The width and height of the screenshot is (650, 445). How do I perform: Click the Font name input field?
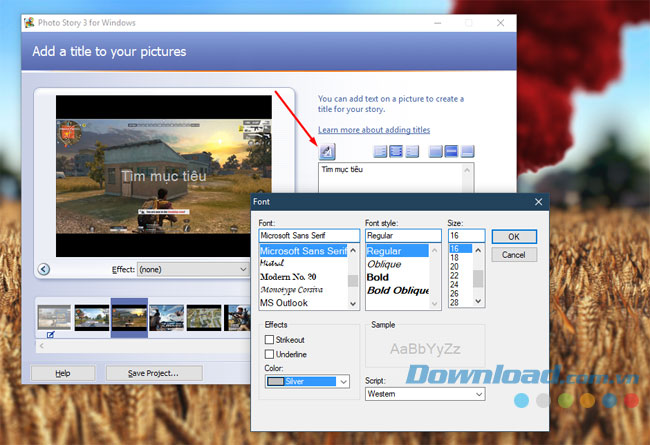(309, 236)
